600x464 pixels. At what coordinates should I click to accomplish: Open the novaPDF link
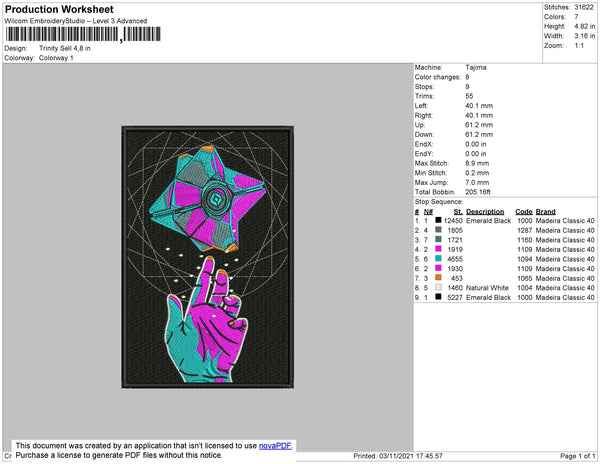click(275, 446)
